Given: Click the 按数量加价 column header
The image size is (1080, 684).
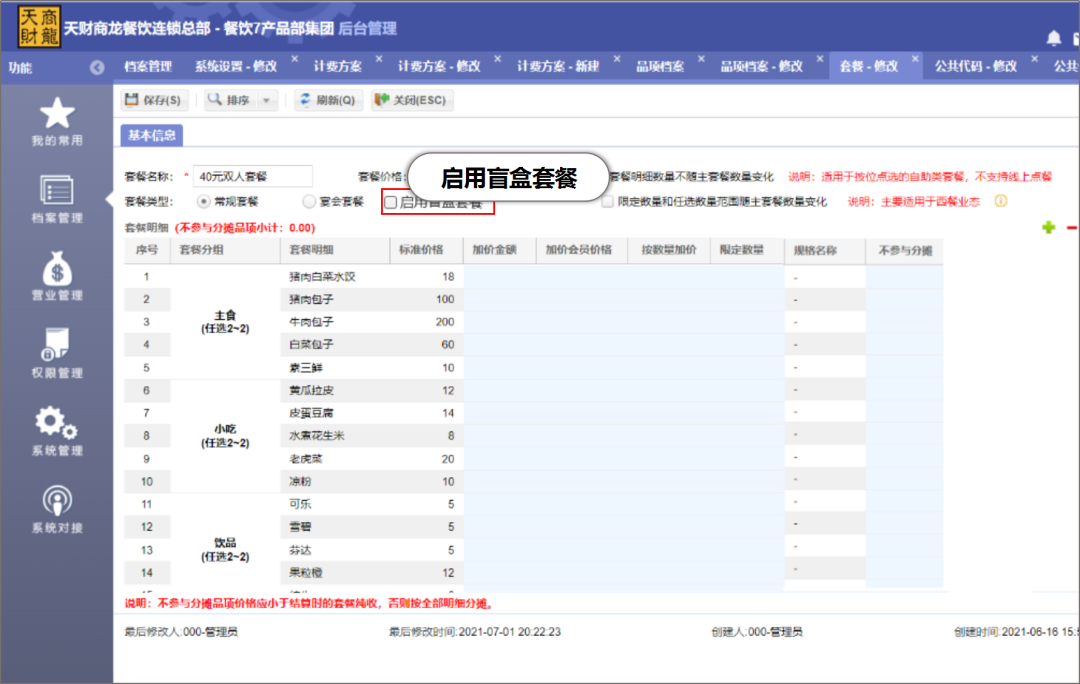Looking at the screenshot, I should 668,251.
